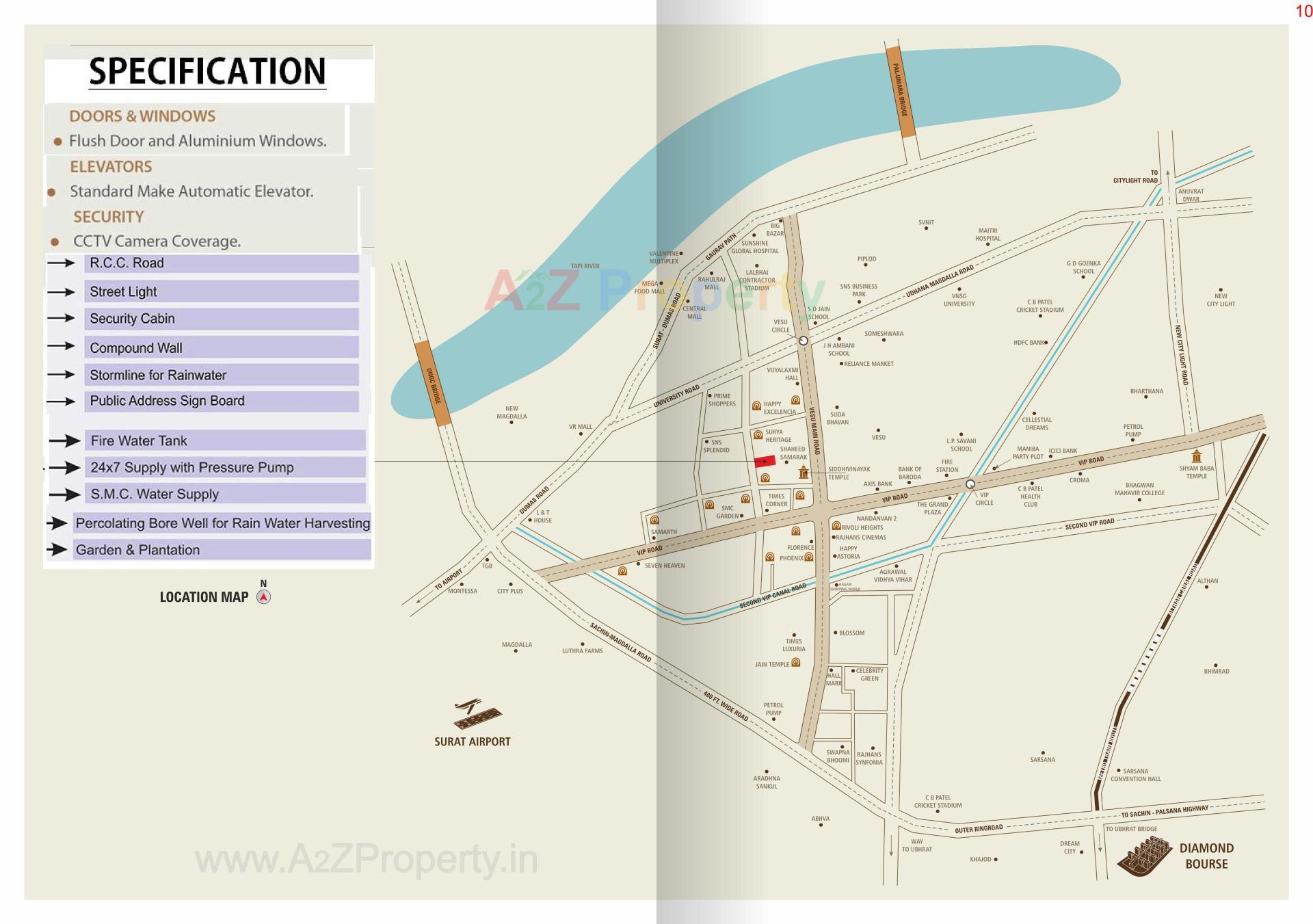The width and height of the screenshot is (1313, 924).
Task: Toggle the bullet beside Flush Door and Aluminium Windows
Action: click(58, 142)
